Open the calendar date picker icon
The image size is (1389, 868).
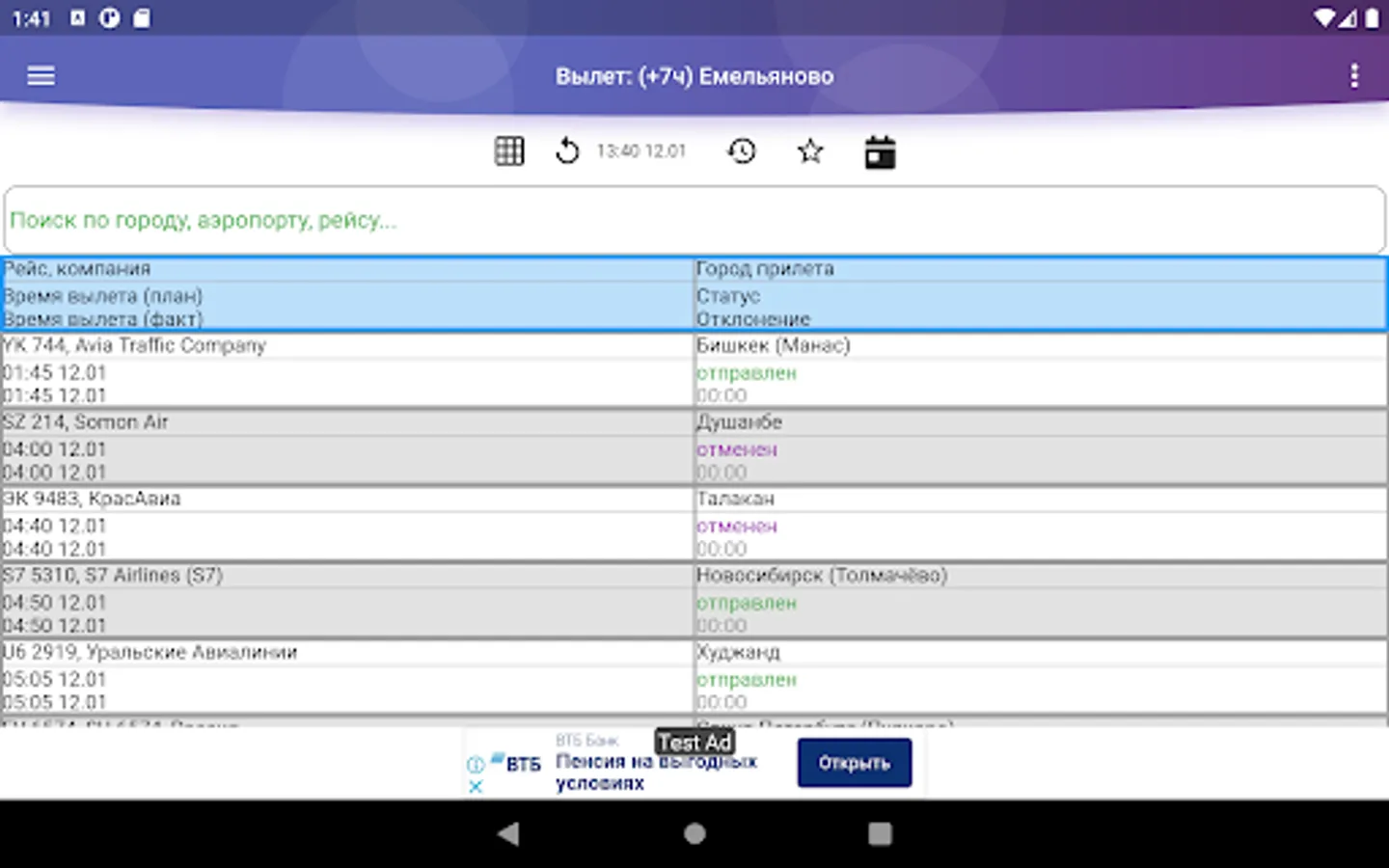pyautogui.click(x=880, y=152)
